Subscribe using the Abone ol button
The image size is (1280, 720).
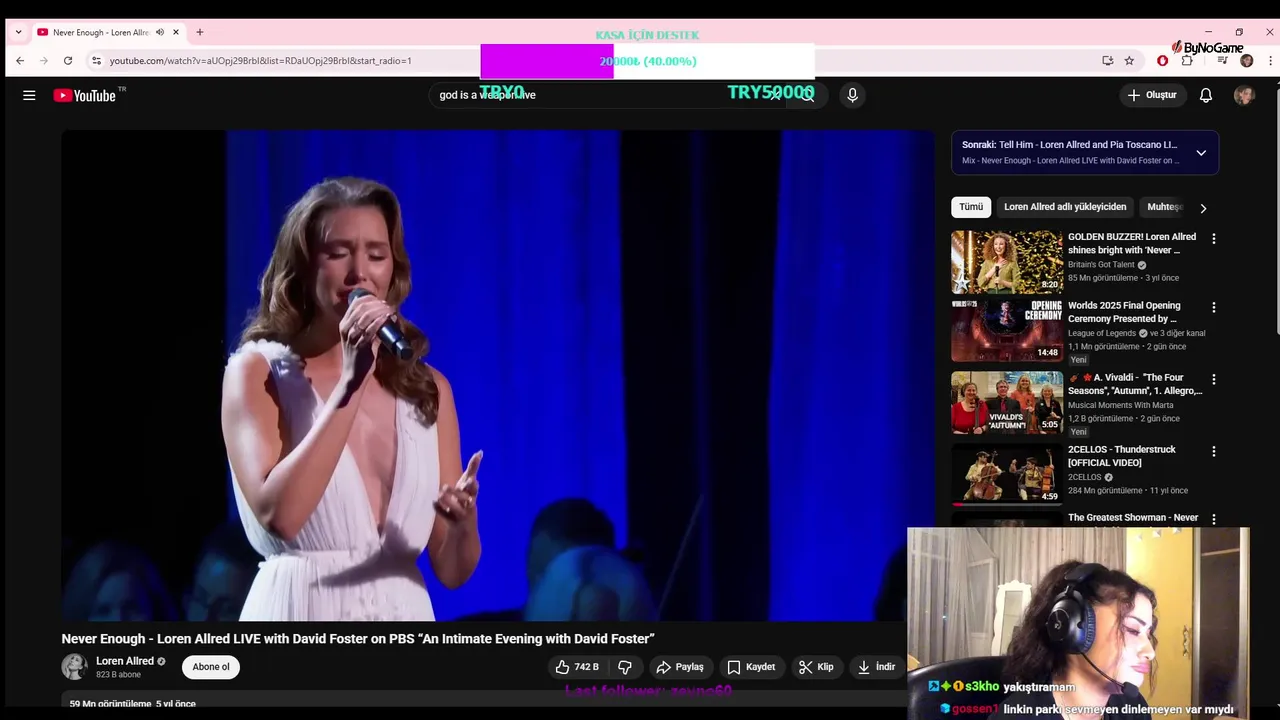(x=211, y=667)
